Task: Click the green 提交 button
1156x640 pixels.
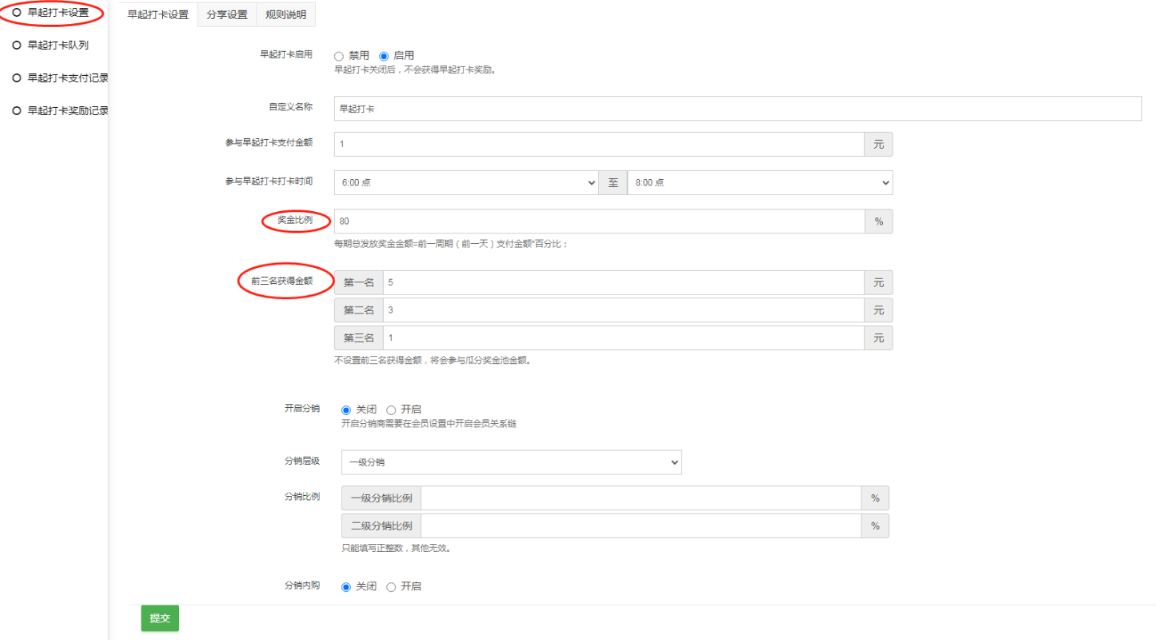Action: 160,618
